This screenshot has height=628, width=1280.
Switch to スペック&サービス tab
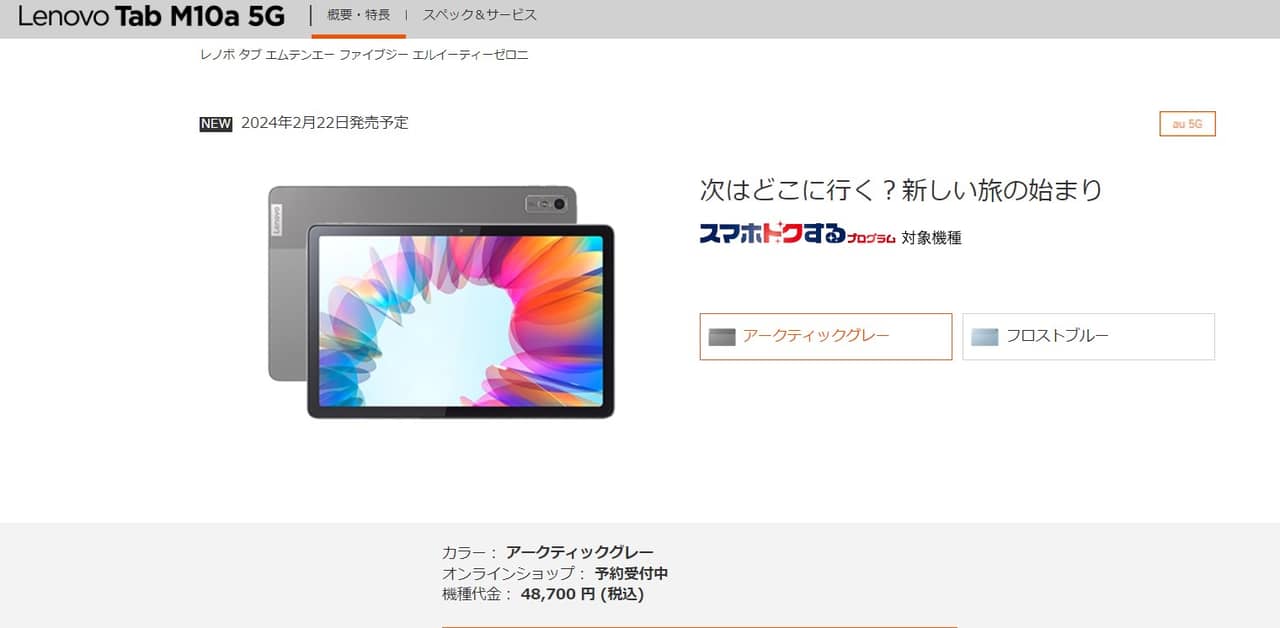[480, 15]
